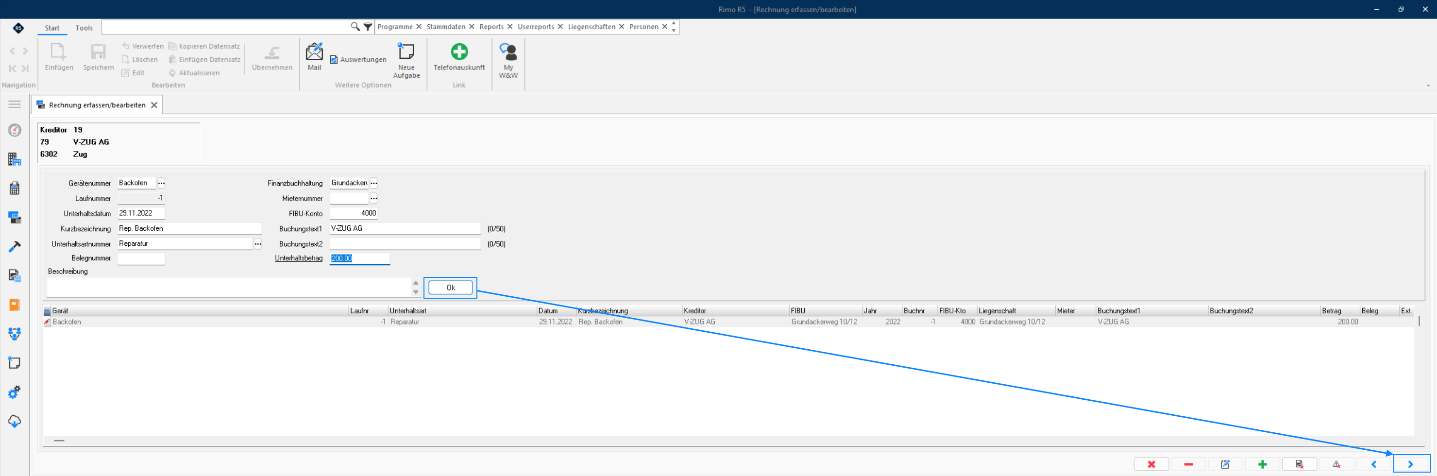
Task: Click the filter funnel icon
Action: 367,26
